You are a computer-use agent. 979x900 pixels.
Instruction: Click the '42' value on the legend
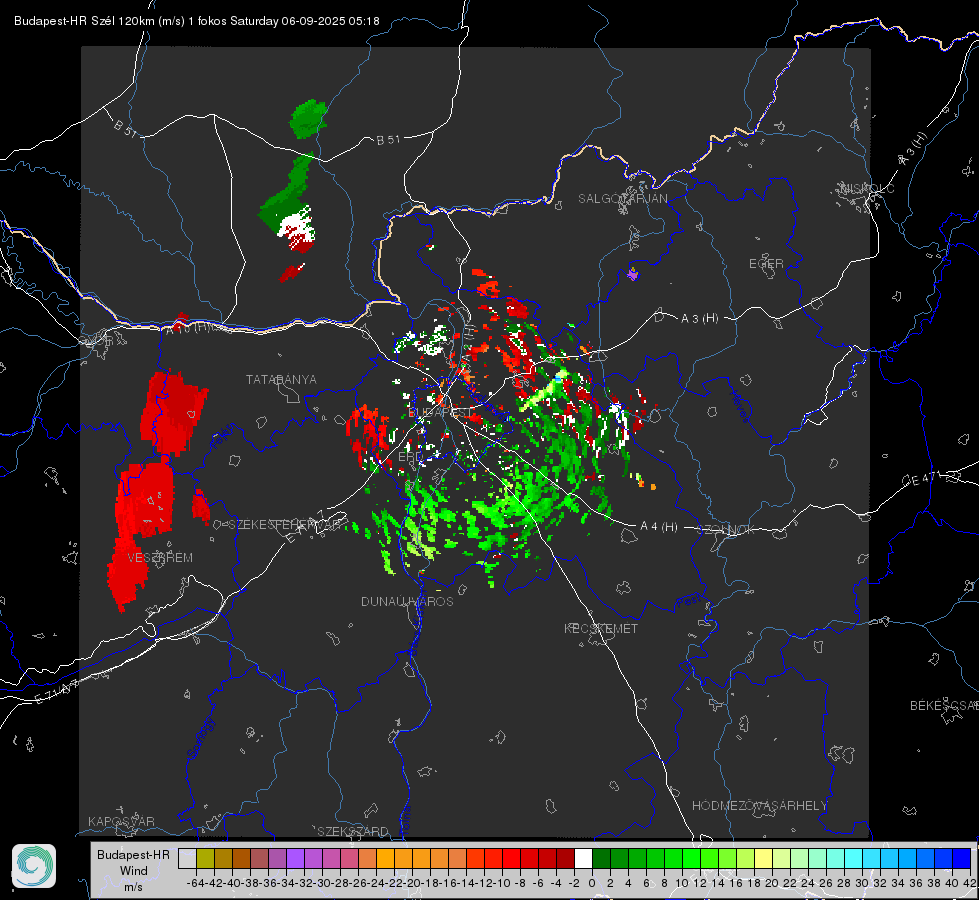pyautogui.click(x=969, y=883)
